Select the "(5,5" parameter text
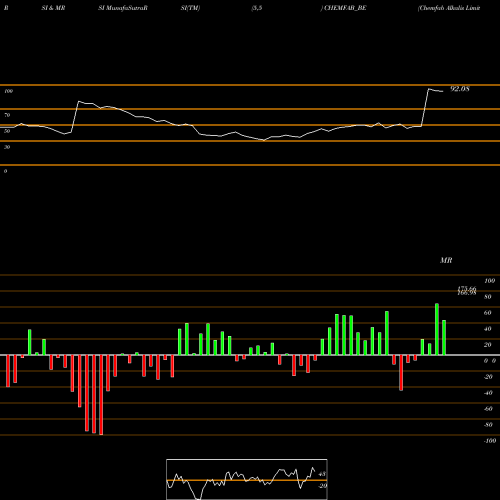The width and height of the screenshot is (500, 500). (257, 8)
